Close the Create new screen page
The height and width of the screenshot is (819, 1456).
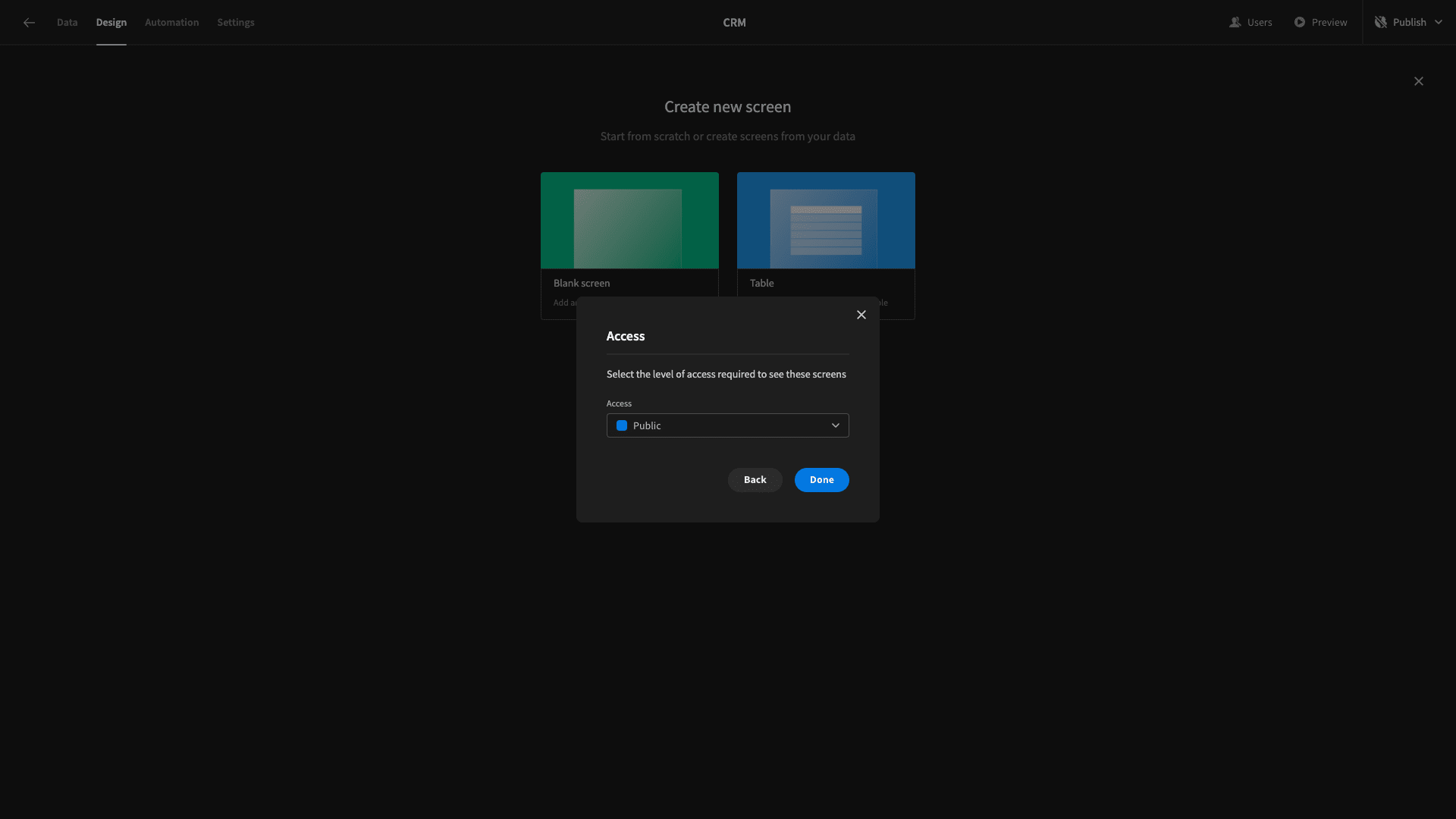(x=1419, y=81)
